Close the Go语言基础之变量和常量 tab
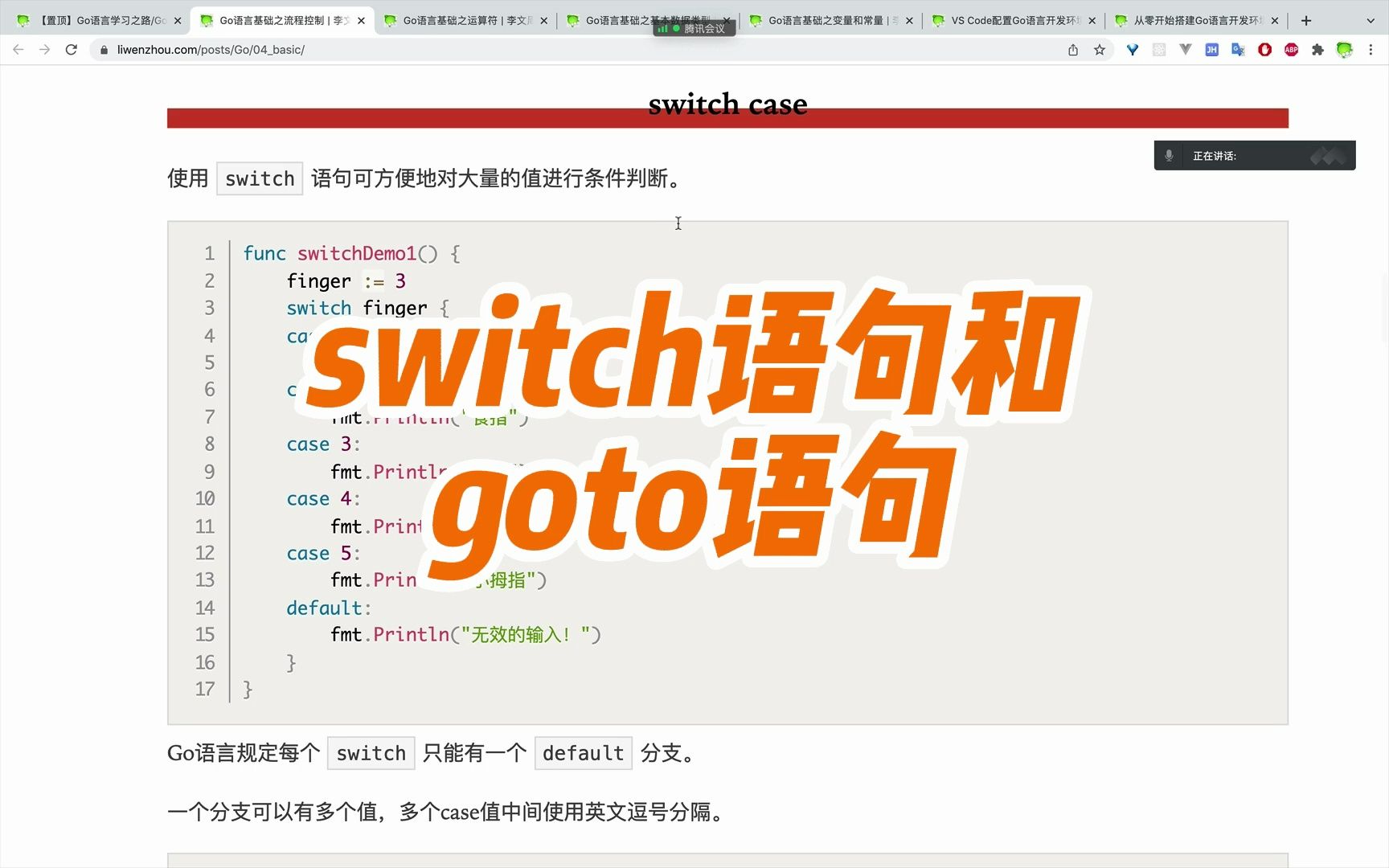 point(909,21)
